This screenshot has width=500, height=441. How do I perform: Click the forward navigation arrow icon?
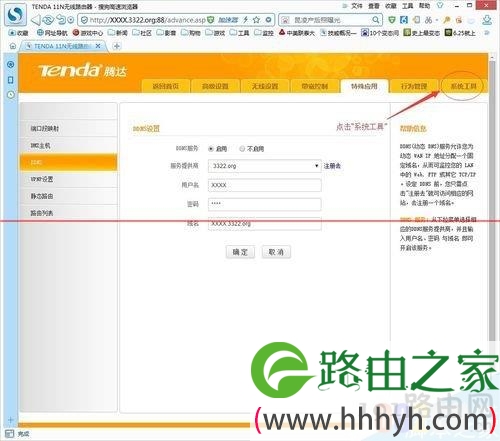[x=48, y=20]
